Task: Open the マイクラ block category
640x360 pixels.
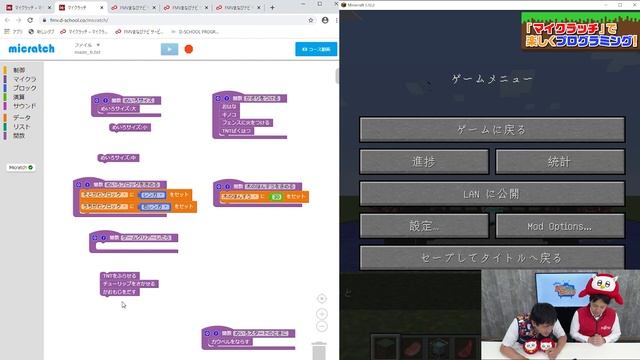Action: 24,79
